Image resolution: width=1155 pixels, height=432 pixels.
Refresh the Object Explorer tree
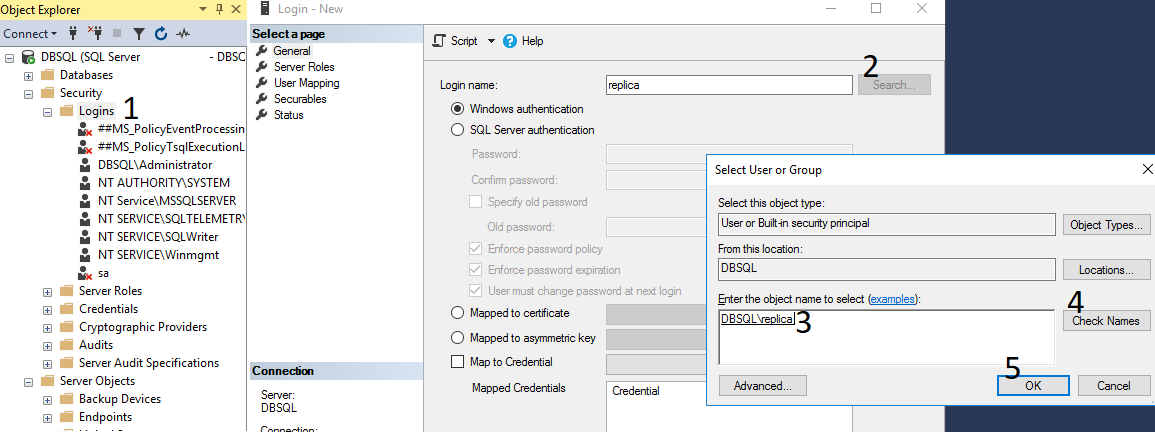160,33
